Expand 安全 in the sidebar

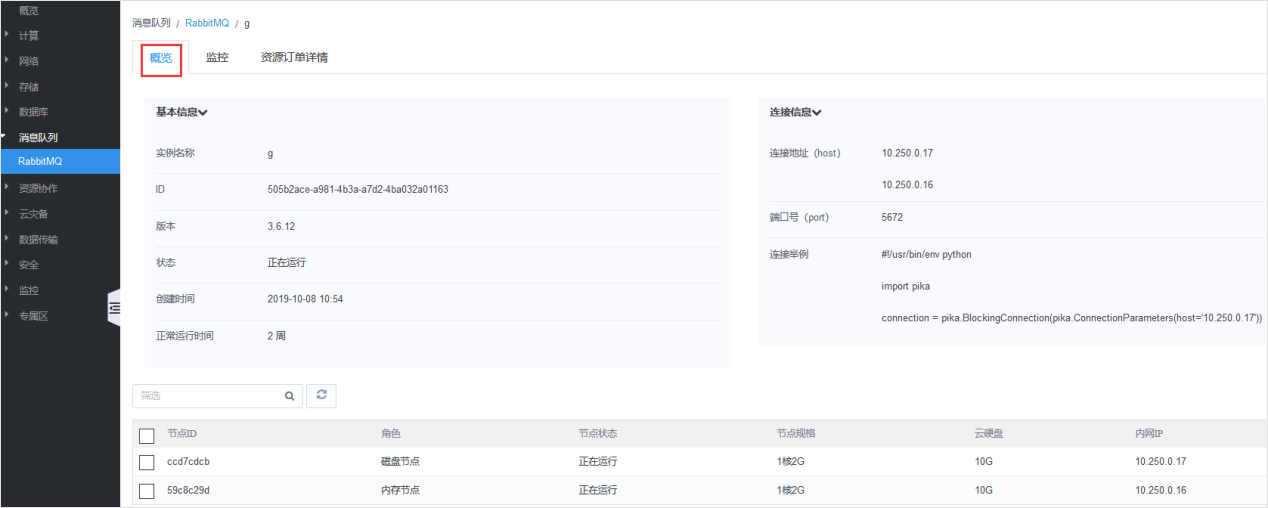tap(29, 265)
